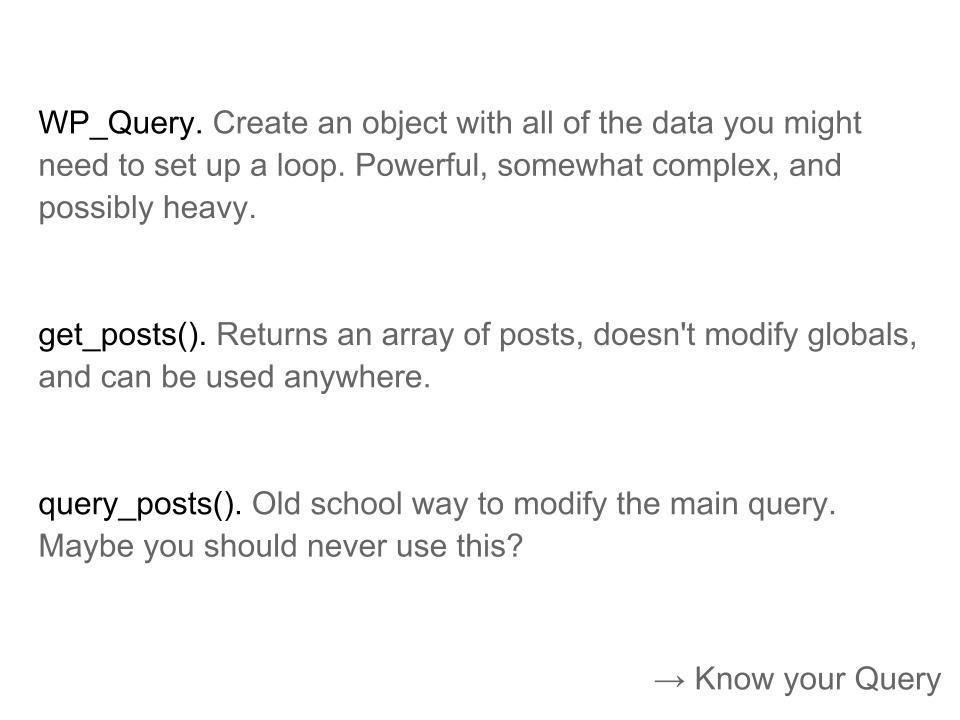Click the words 'need to set up a loop.'
The image size is (960, 720).
192,166
